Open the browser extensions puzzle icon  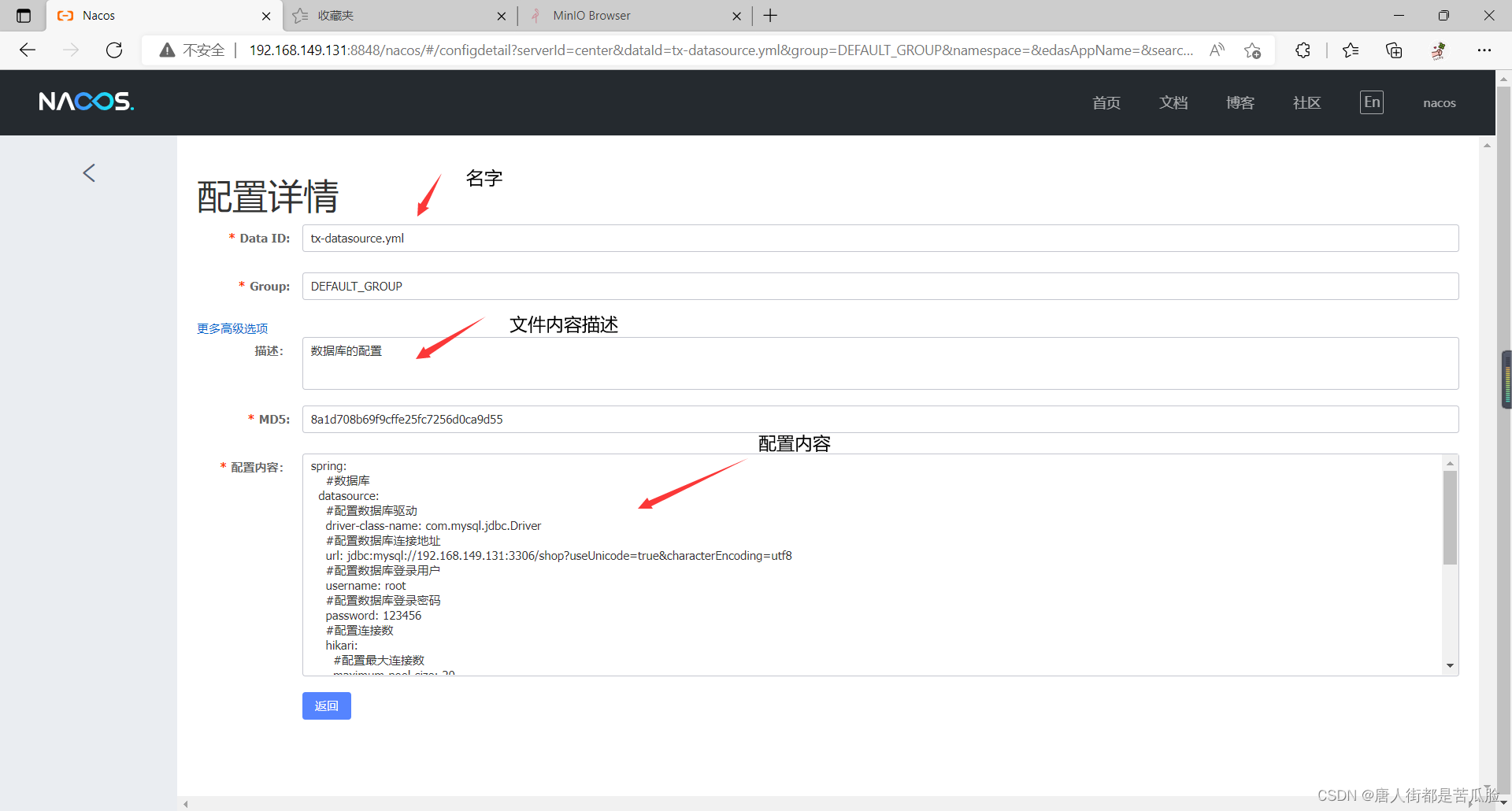[x=1303, y=50]
